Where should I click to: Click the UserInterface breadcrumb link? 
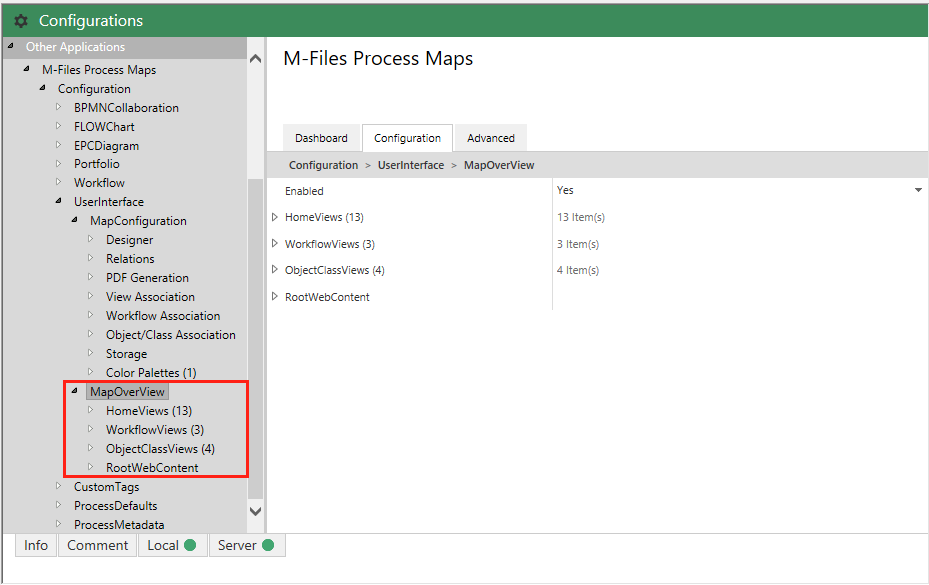click(x=410, y=165)
